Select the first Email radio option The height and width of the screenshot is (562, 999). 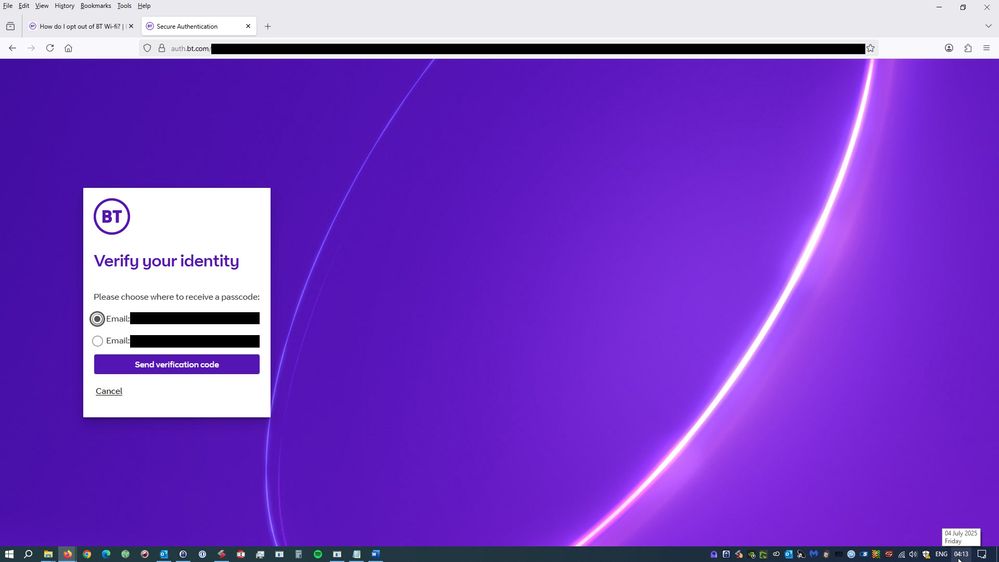pos(97,319)
